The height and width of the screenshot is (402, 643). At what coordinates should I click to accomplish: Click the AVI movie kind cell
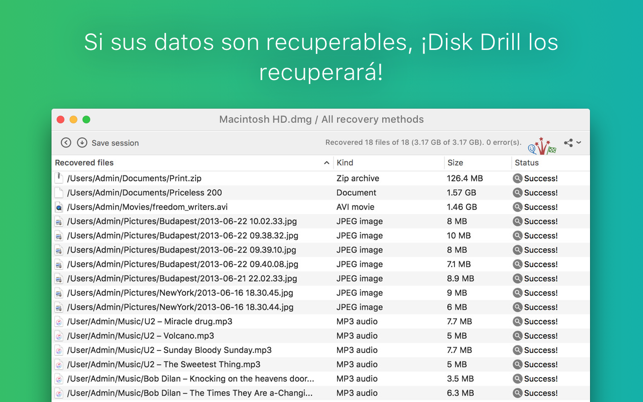(x=355, y=207)
